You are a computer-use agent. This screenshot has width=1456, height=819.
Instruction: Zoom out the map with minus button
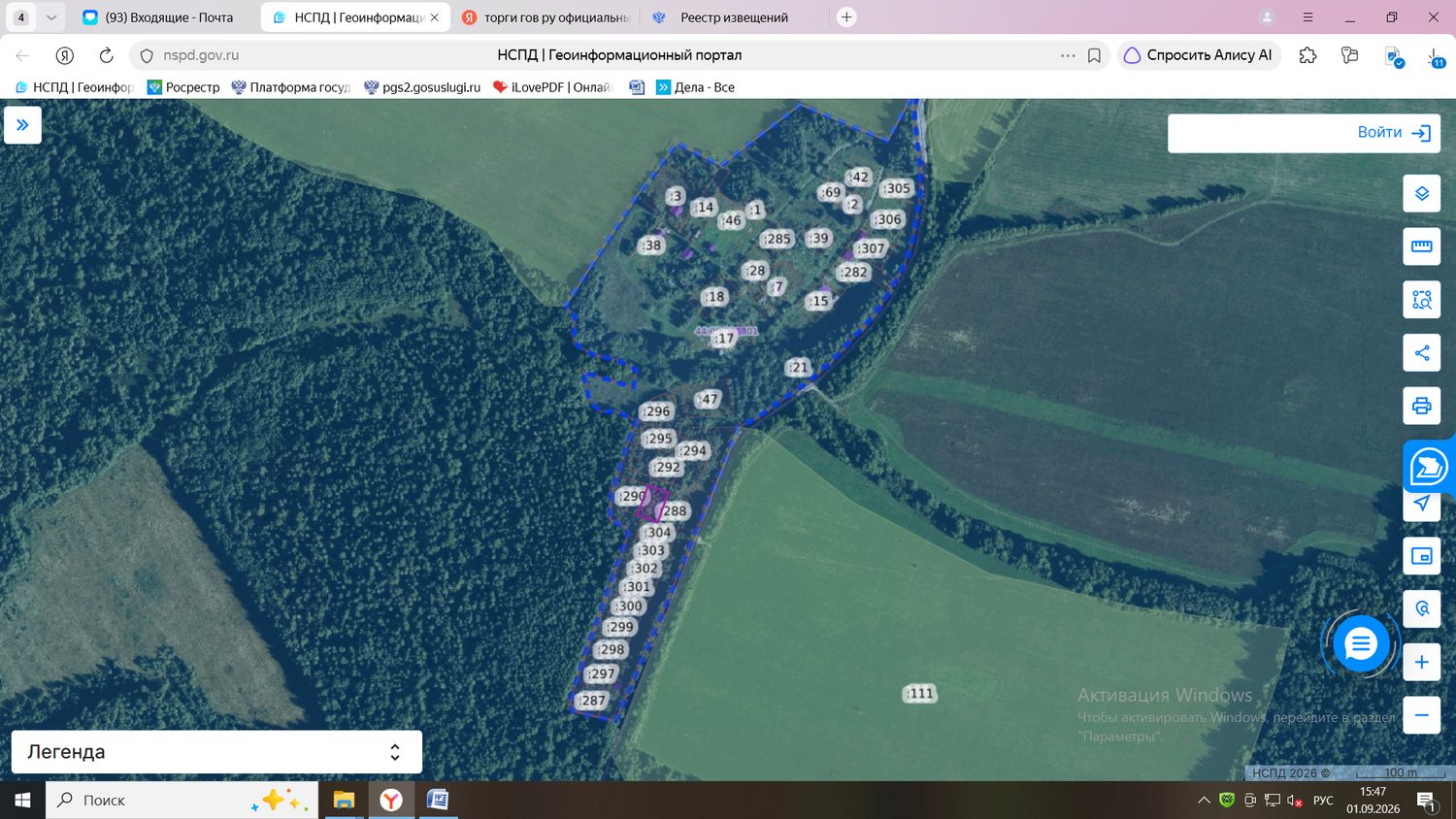[x=1421, y=715]
